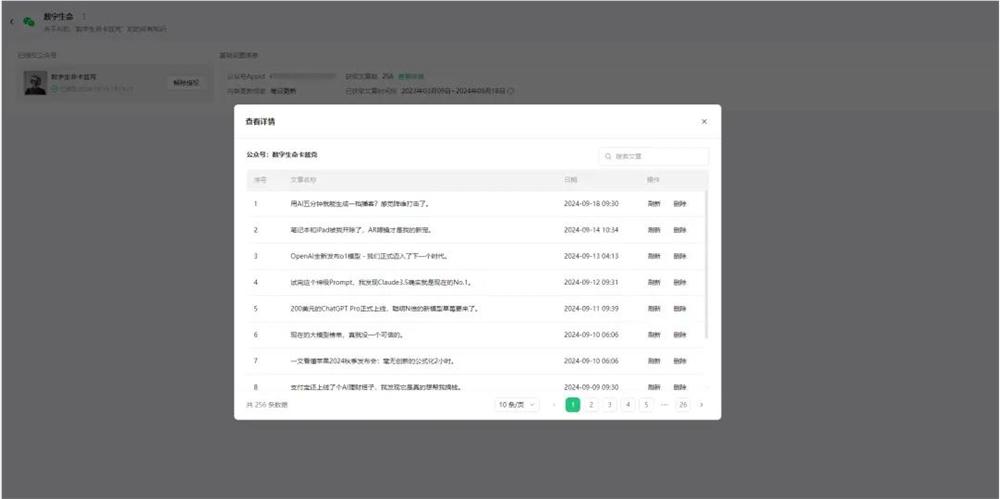Delete the OpenAI o1 article in row 3

(x=680, y=256)
